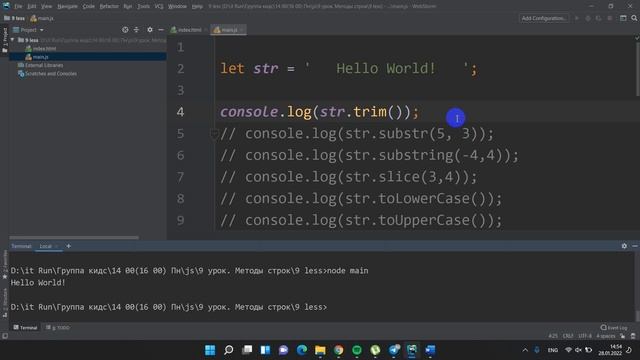Click the Search Everywhere magnifier icon
Image resolution: width=640 pixels, height=360 pixels.
[x=634, y=18]
